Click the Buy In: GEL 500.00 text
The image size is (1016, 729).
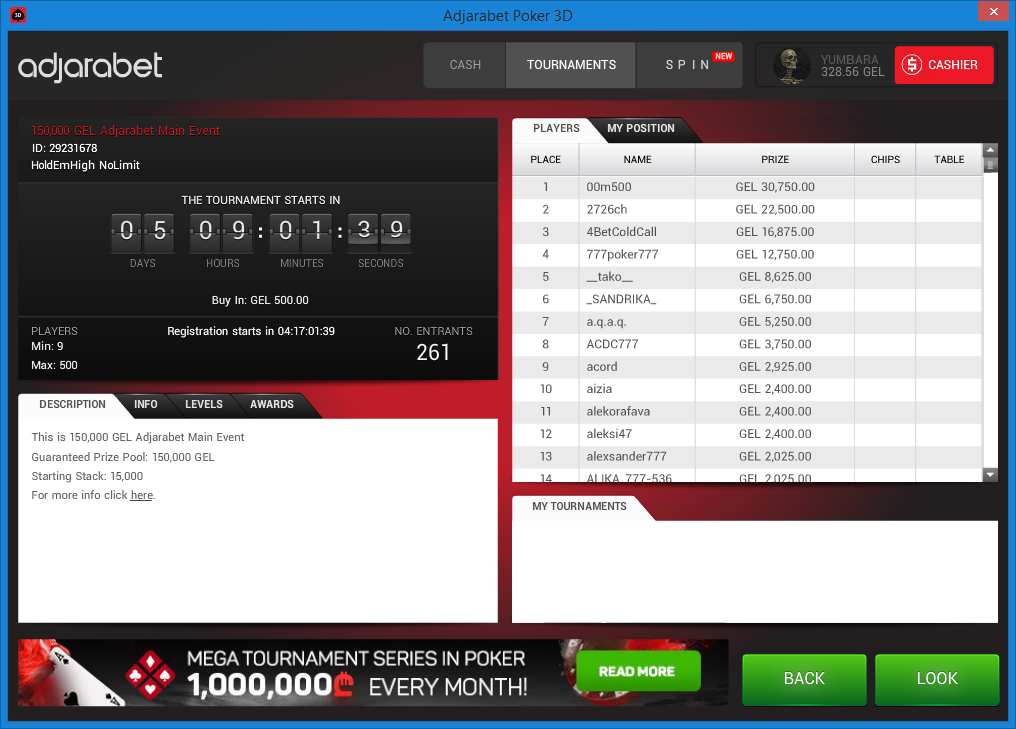click(x=260, y=300)
